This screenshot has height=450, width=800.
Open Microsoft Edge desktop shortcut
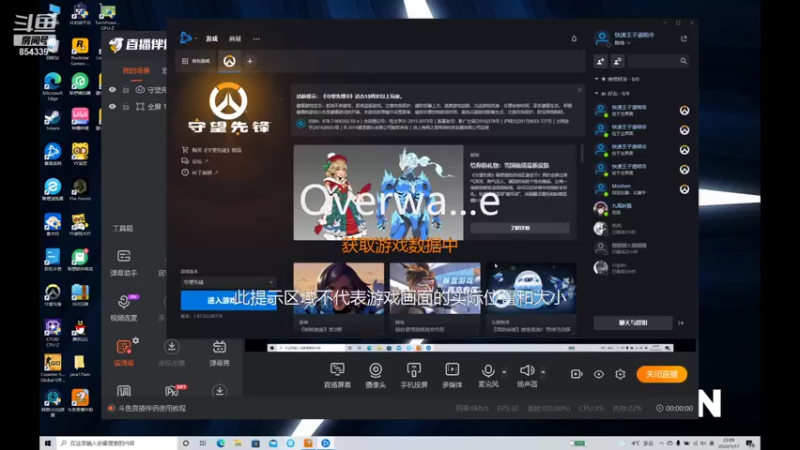(53, 86)
